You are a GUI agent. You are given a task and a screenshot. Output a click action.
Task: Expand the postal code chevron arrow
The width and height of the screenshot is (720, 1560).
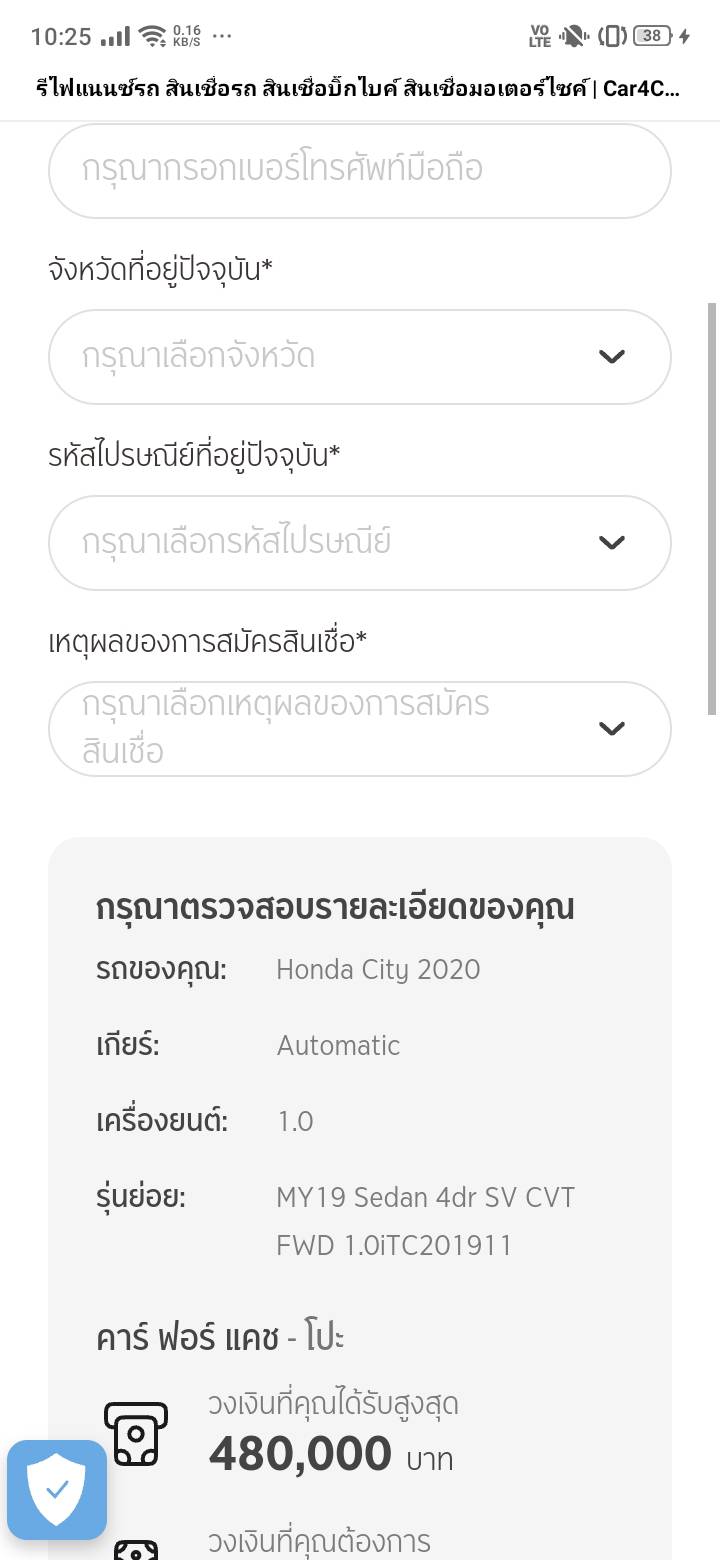click(x=611, y=543)
